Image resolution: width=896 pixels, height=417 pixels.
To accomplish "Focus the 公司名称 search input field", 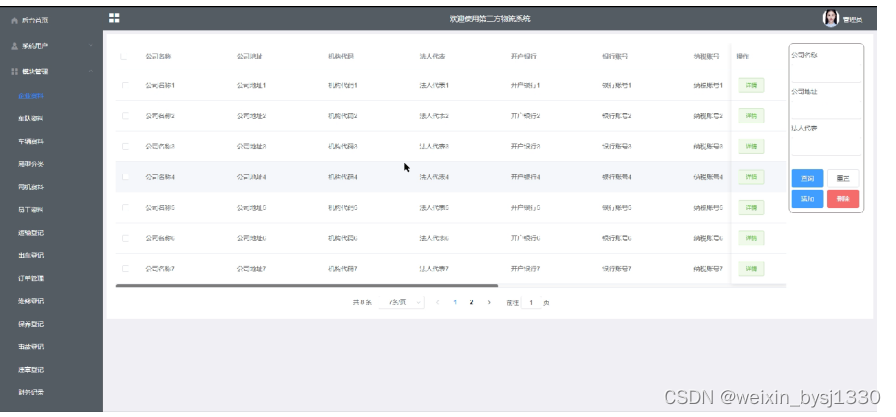I will 826,74.
